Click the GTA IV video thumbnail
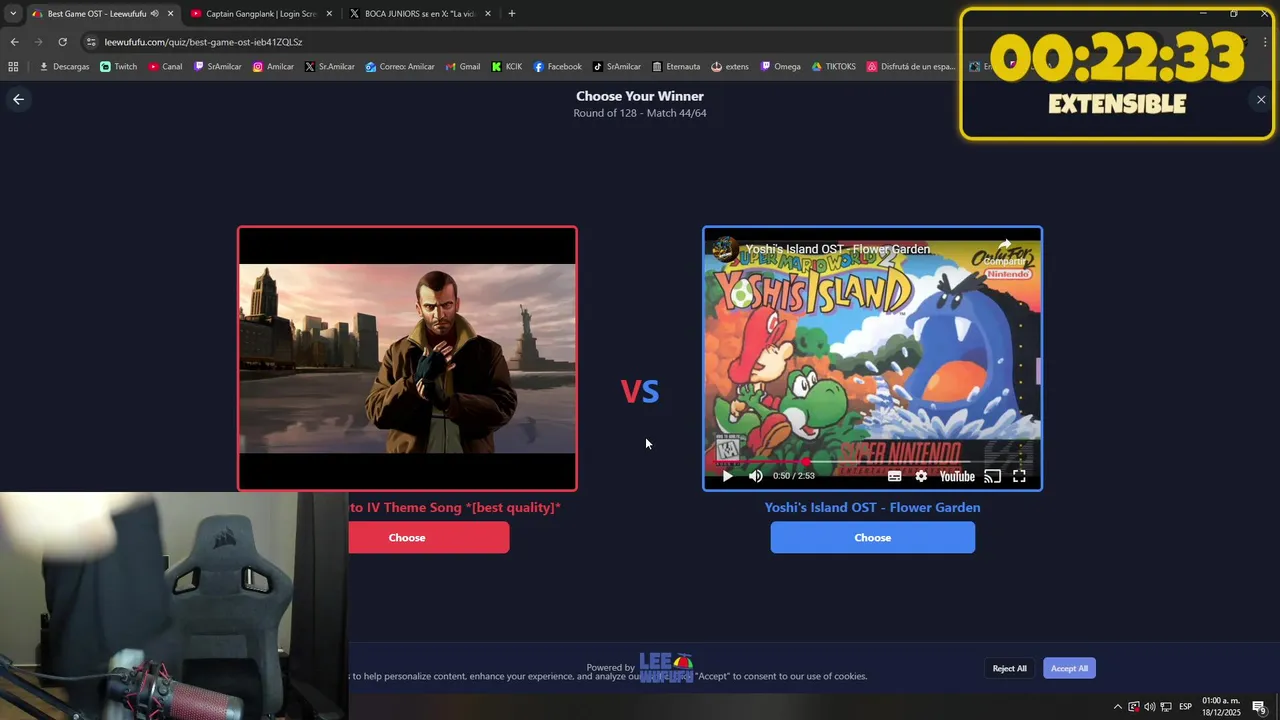Image resolution: width=1280 pixels, height=720 pixels. tap(407, 359)
